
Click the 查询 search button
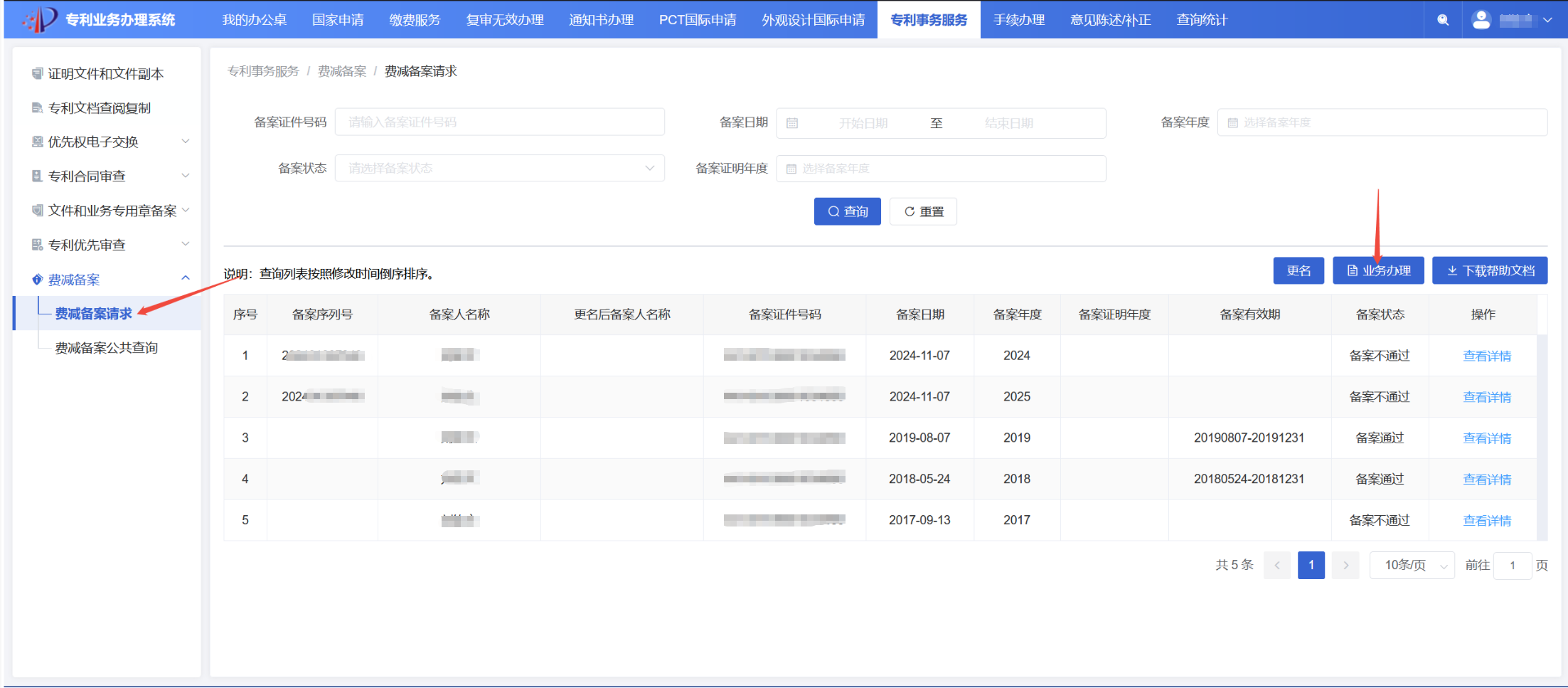pyautogui.click(x=847, y=211)
